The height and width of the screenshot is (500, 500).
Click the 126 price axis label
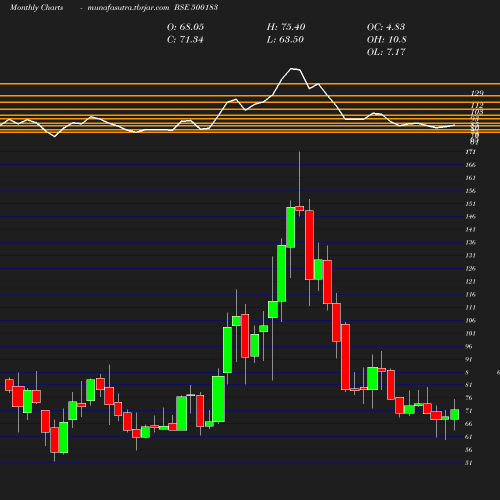[x=470, y=268]
